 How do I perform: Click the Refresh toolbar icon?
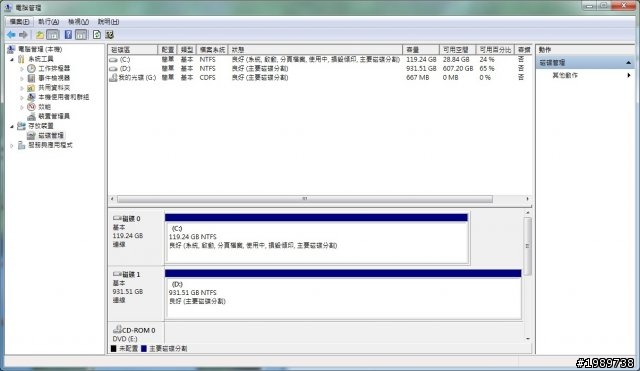(x=97, y=35)
